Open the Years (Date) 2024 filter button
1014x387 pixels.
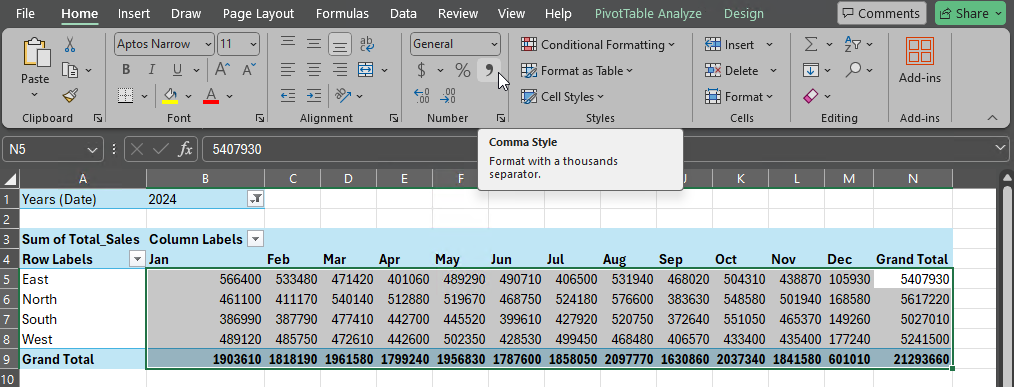click(255, 199)
